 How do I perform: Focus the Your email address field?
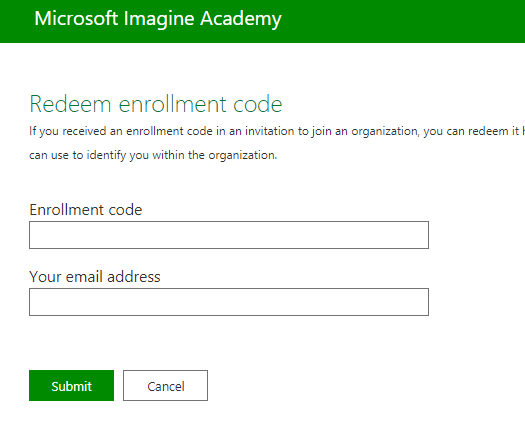tap(229, 302)
